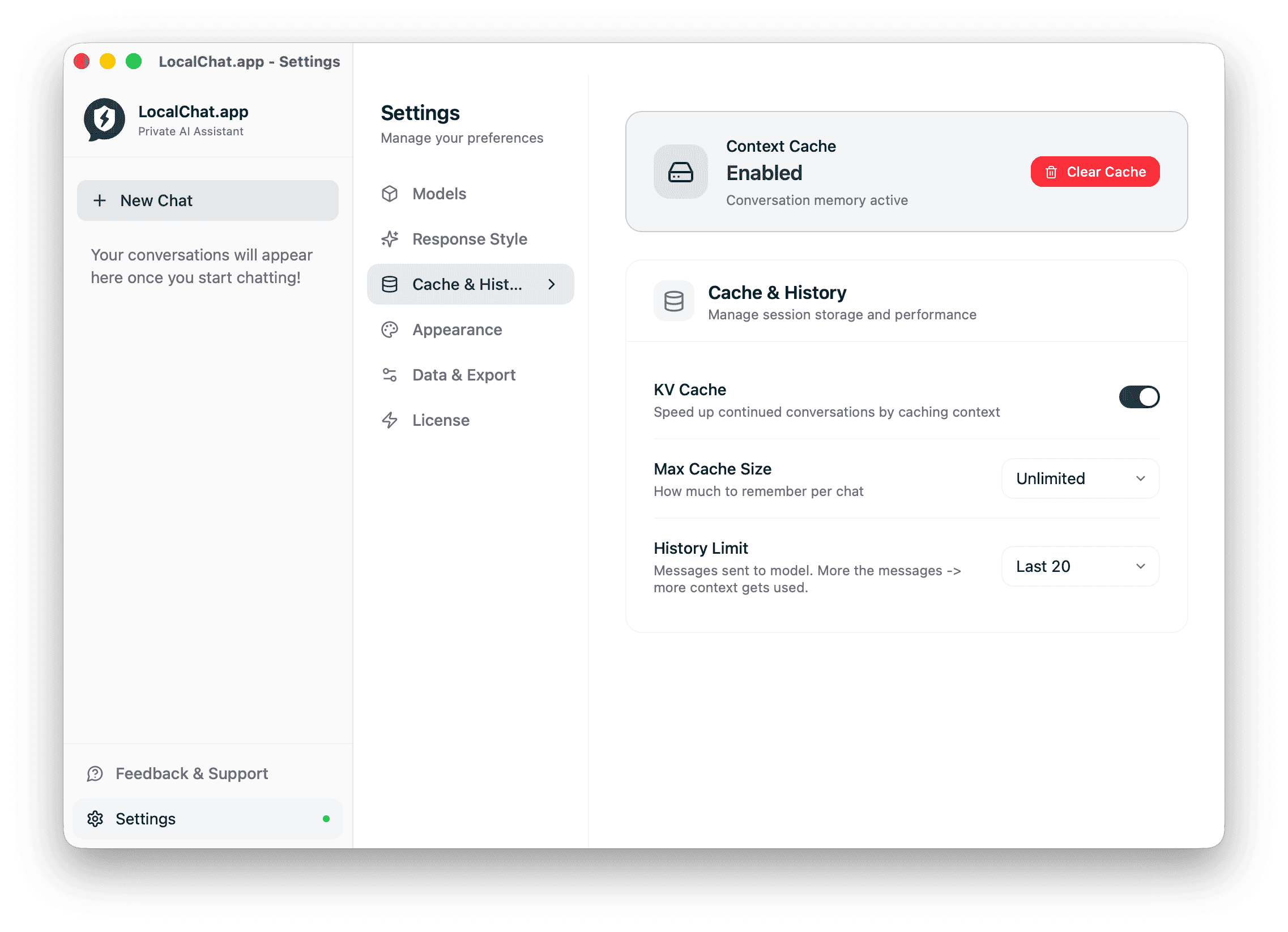Image resolution: width=1288 pixels, height=932 pixels.
Task: Open the Max Cache Size dropdown
Action: 1080,478
